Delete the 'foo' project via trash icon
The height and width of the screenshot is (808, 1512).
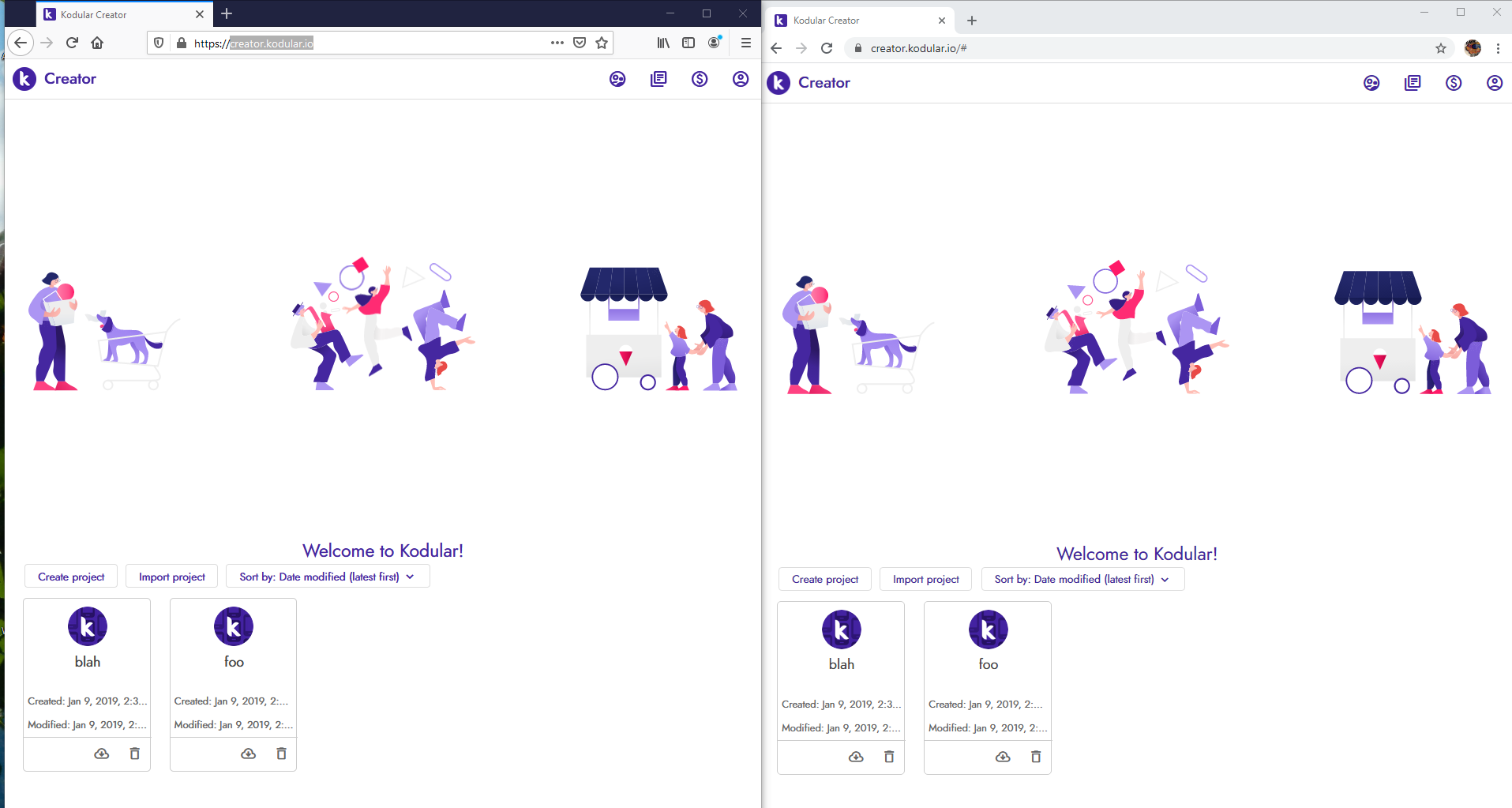281,754
